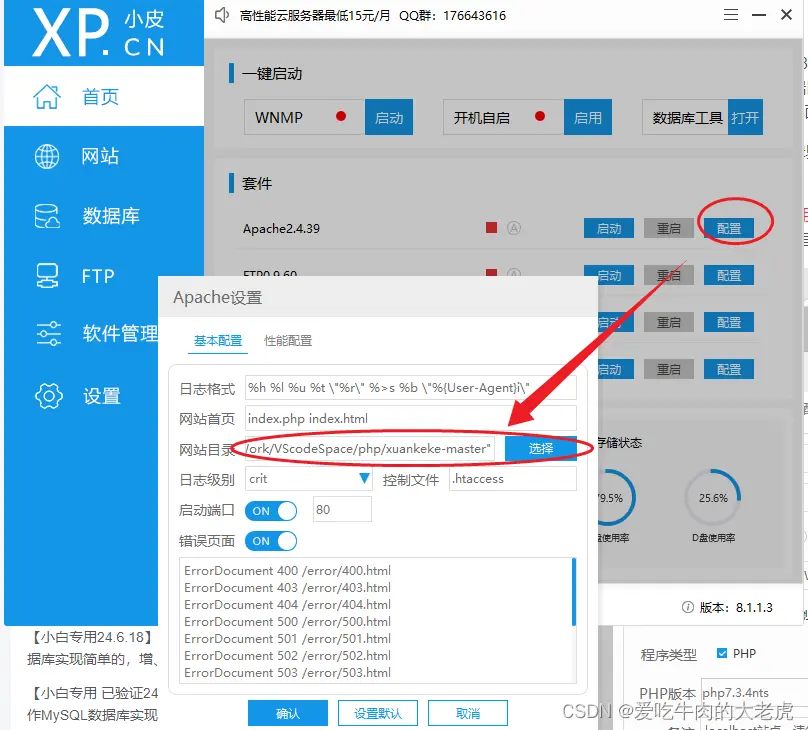Open the hamburger menu icon
808x730 pixels.
point(731,15)
